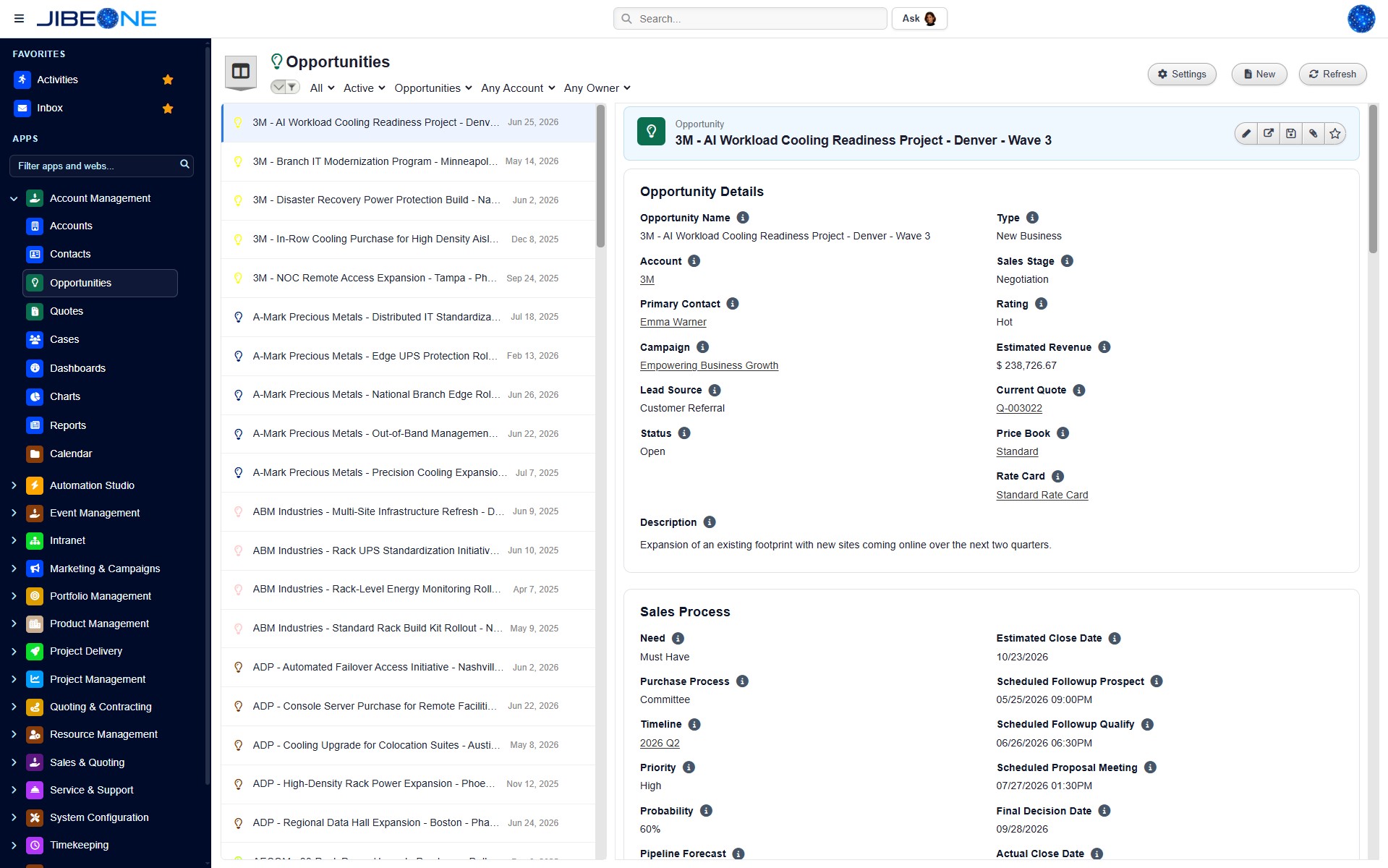Click the global Search field
1388x868 pixels.
click(750, 19)
